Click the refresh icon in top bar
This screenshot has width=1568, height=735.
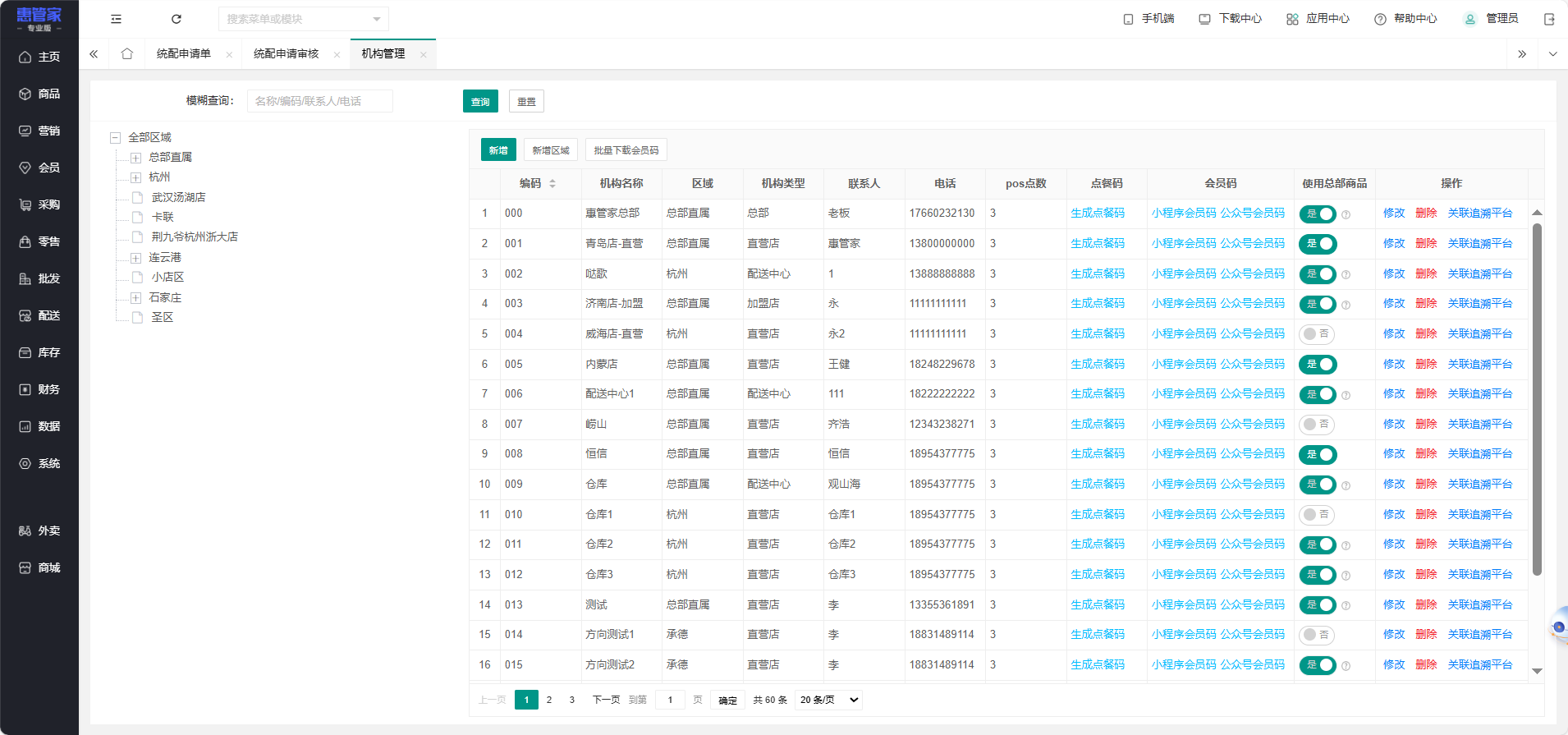(176, 19)
